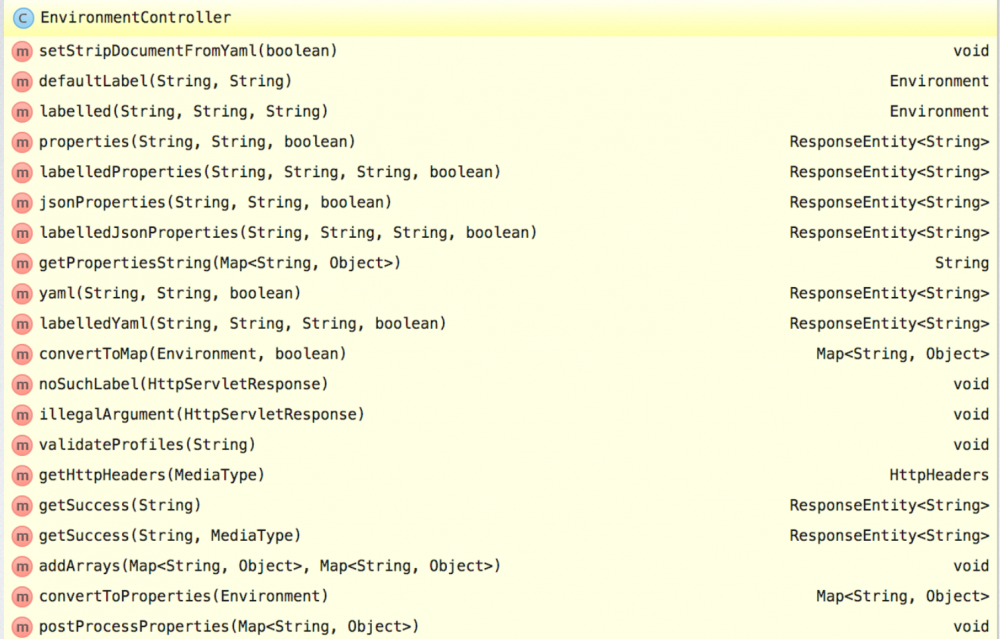1000x639 pixels.
Task: Select the EnvironmentController class entry
Action: (135, 17)
